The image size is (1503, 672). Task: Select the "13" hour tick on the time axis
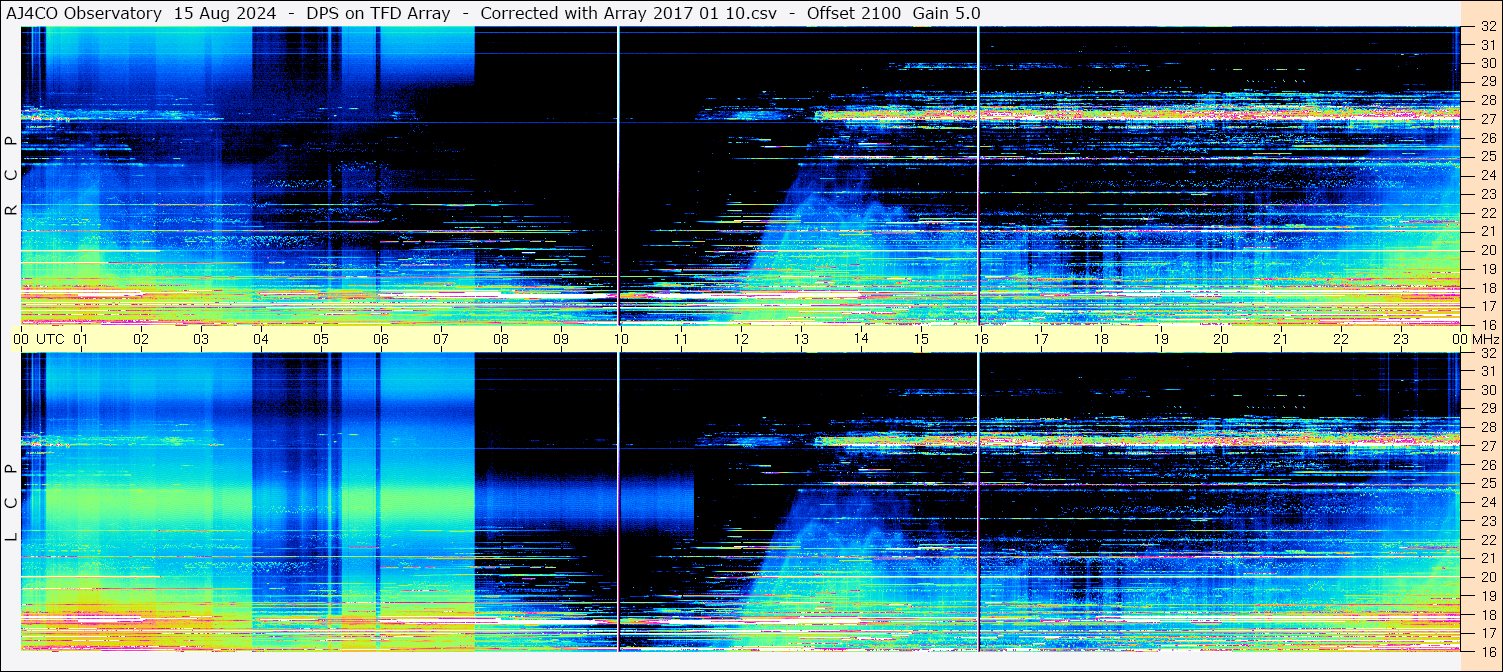(x=801, y=339)
